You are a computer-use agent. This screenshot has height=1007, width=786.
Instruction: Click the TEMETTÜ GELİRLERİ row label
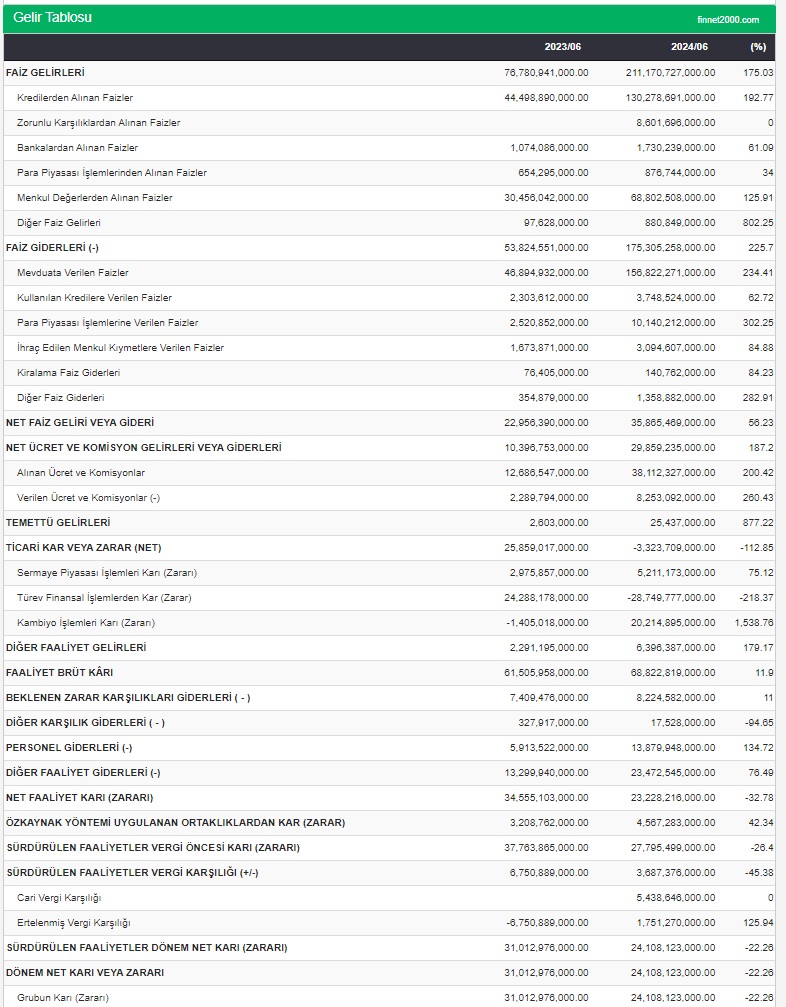(58, 523)
